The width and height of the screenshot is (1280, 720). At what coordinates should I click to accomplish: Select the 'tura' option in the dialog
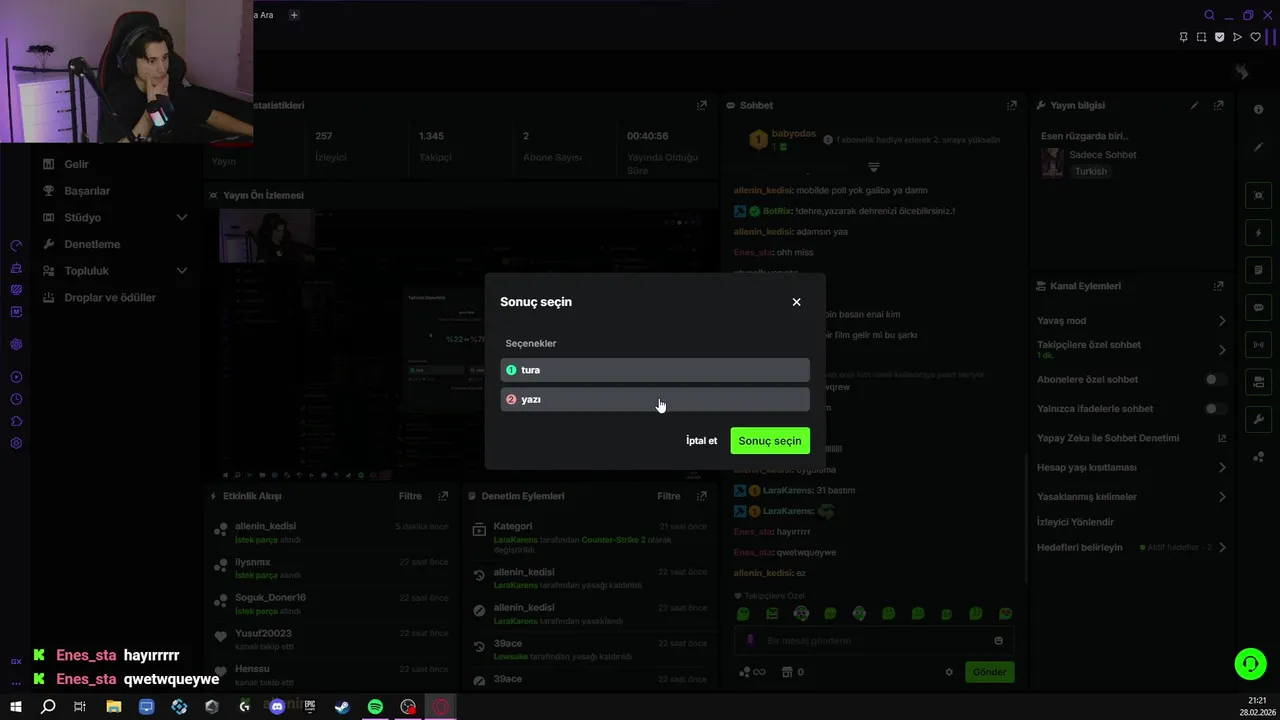click(x=655, y=370)
